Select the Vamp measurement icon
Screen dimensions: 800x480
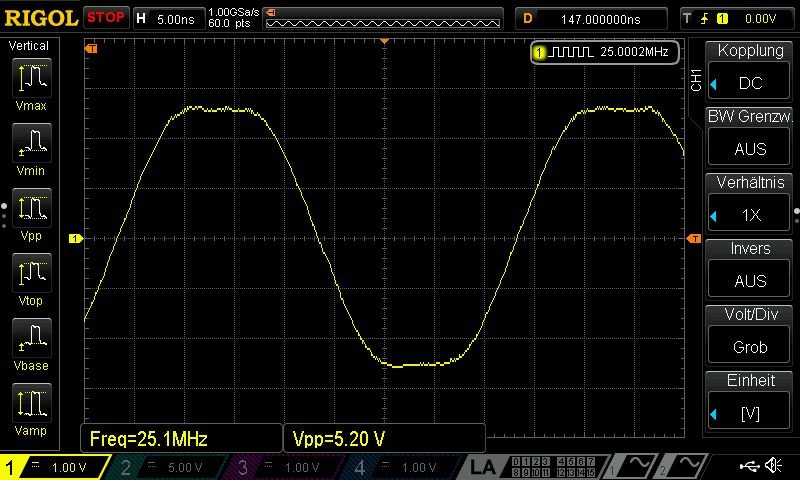pyautogui.click(x=31, y=402)
